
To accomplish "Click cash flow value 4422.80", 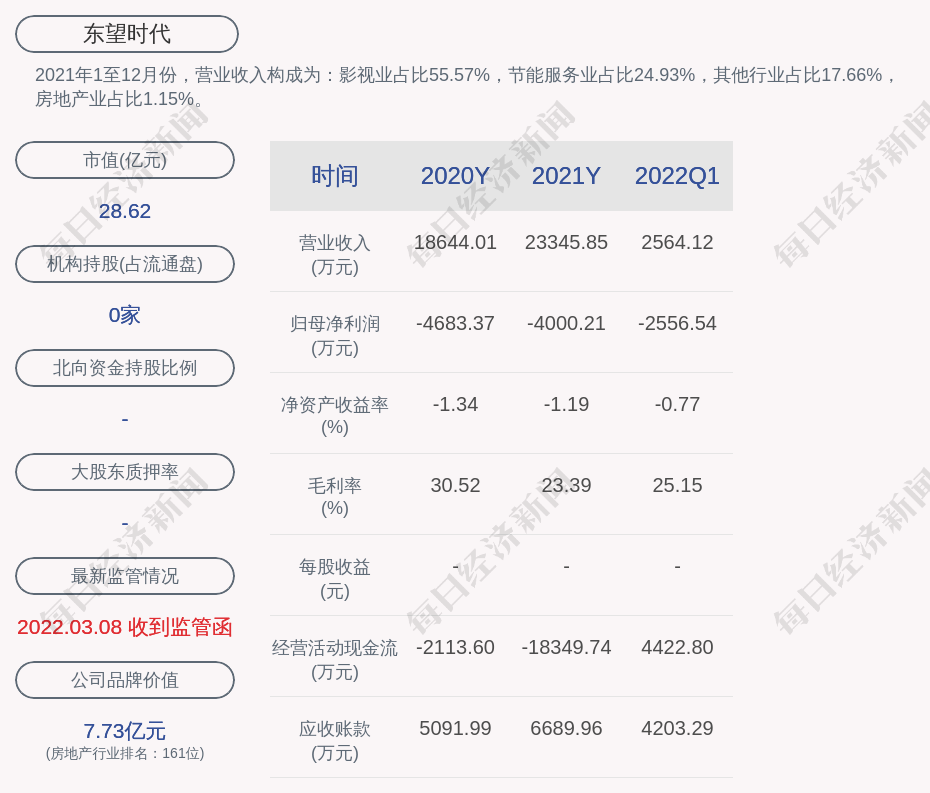I will 677,647.
